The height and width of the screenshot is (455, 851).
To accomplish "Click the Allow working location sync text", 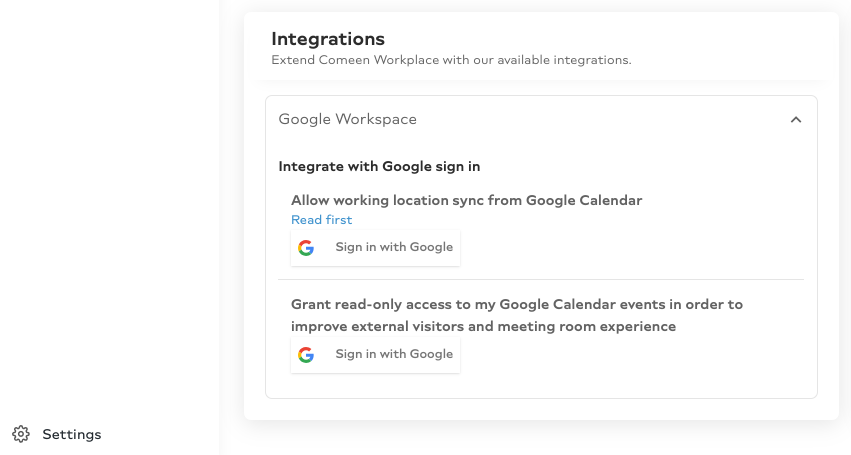I will pos(466,200).
